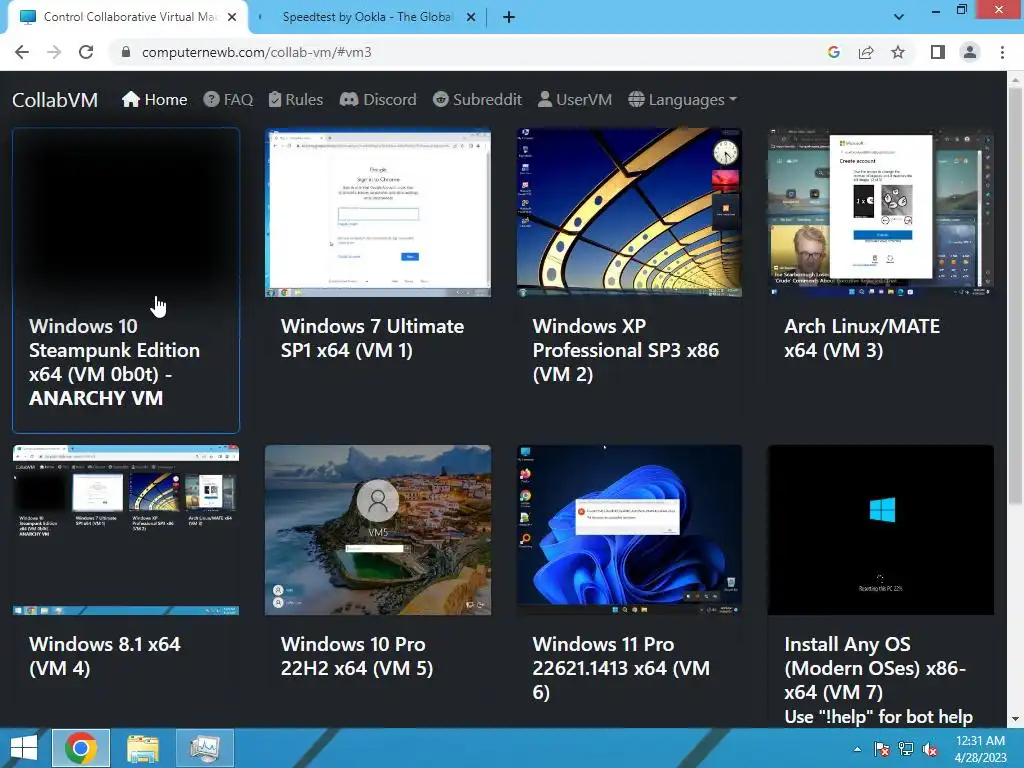
Task: Click the CollabVM brand logo text
Action: (55, 100)
